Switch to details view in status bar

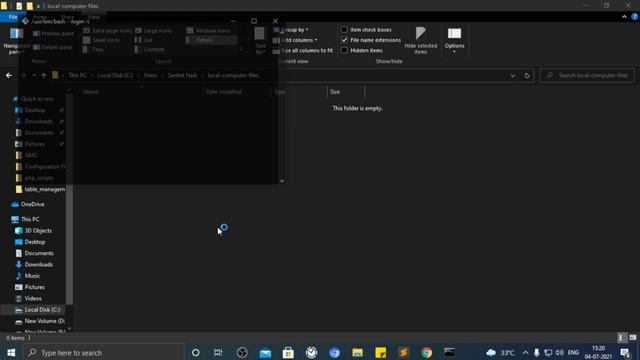coord(621,338)
